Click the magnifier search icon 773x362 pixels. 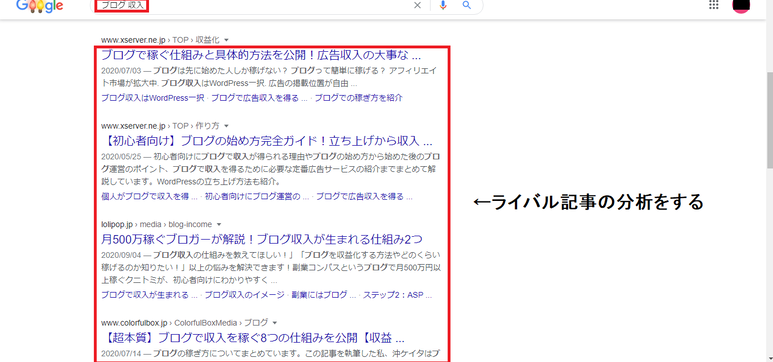467,5
